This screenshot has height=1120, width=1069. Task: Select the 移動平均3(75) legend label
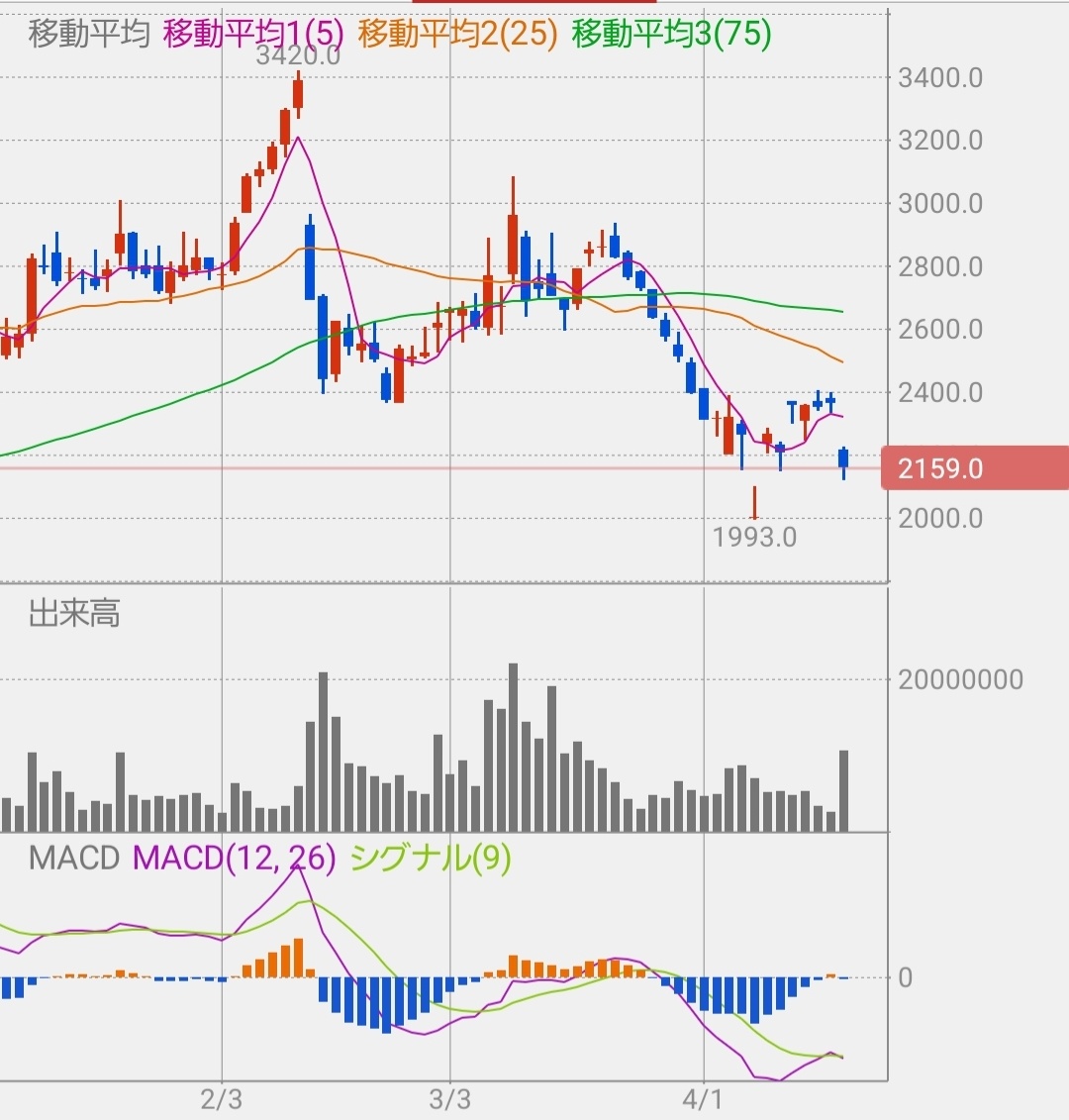click(x=672, y=34)
